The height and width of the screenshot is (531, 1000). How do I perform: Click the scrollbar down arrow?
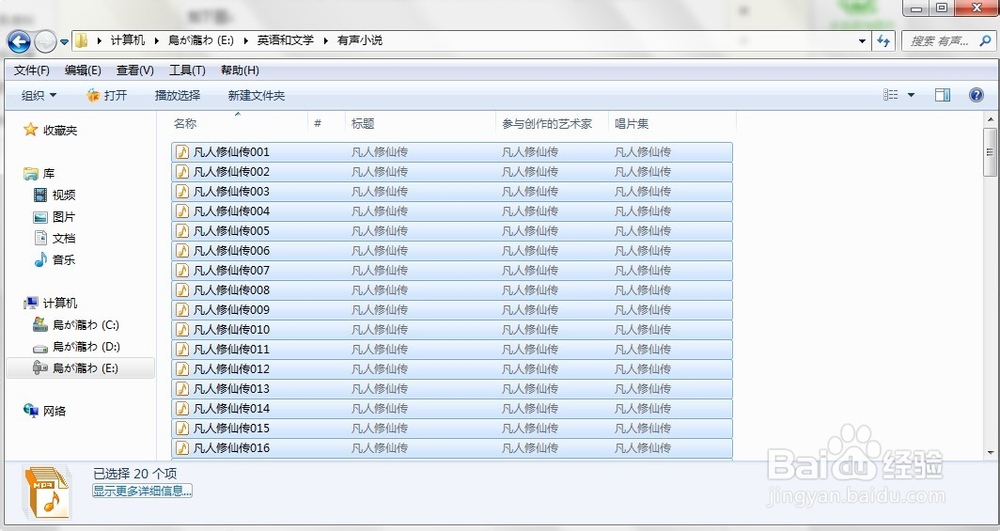pyautogui.click(x=990, y=453)
